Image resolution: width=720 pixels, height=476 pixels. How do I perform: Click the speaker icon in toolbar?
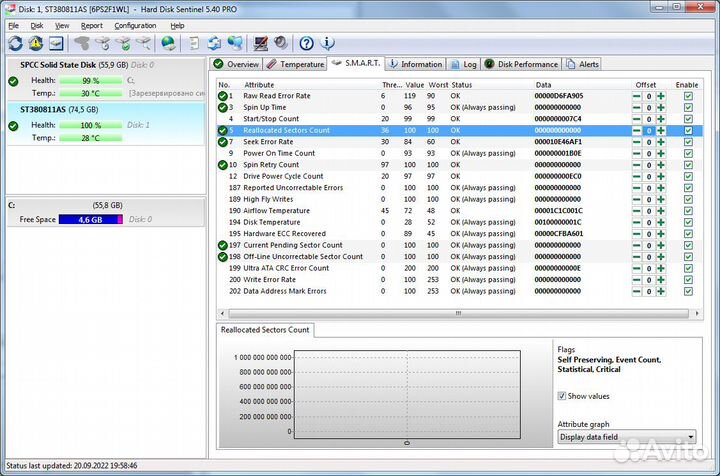281,43
